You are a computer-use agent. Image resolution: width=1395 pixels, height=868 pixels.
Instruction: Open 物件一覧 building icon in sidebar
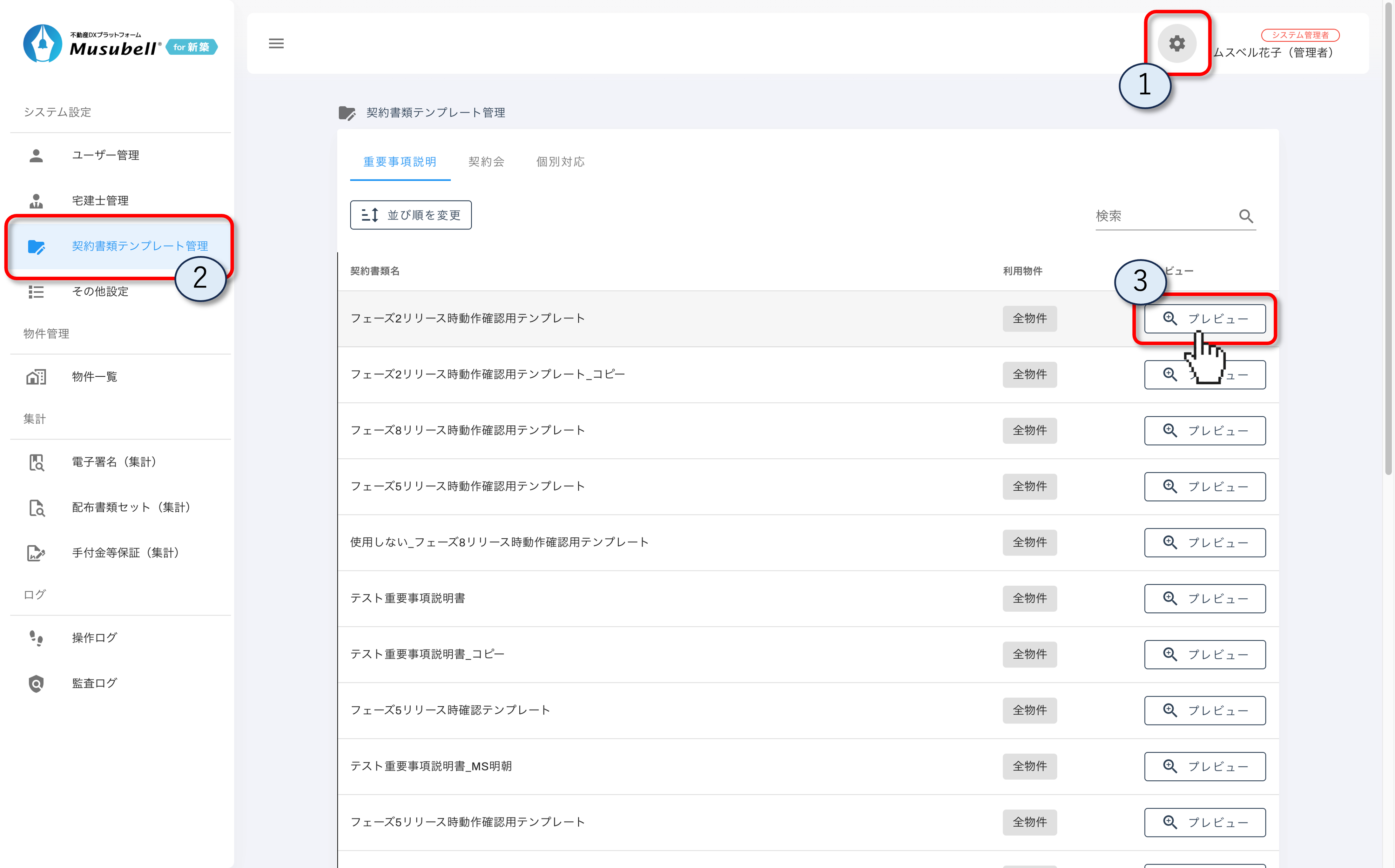coord(36,377)
